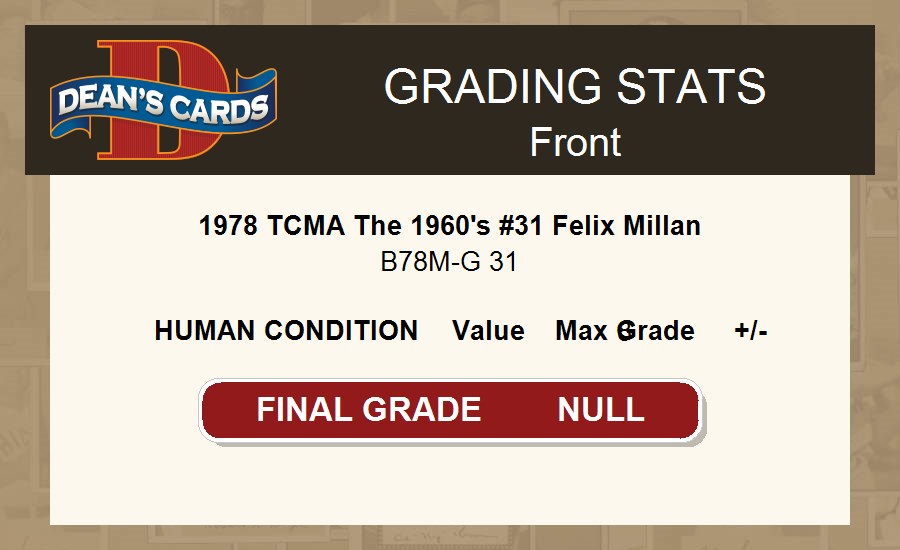Click the Value column header
Image resolution: width=900 pixels, height=550 pixels.
488,331
